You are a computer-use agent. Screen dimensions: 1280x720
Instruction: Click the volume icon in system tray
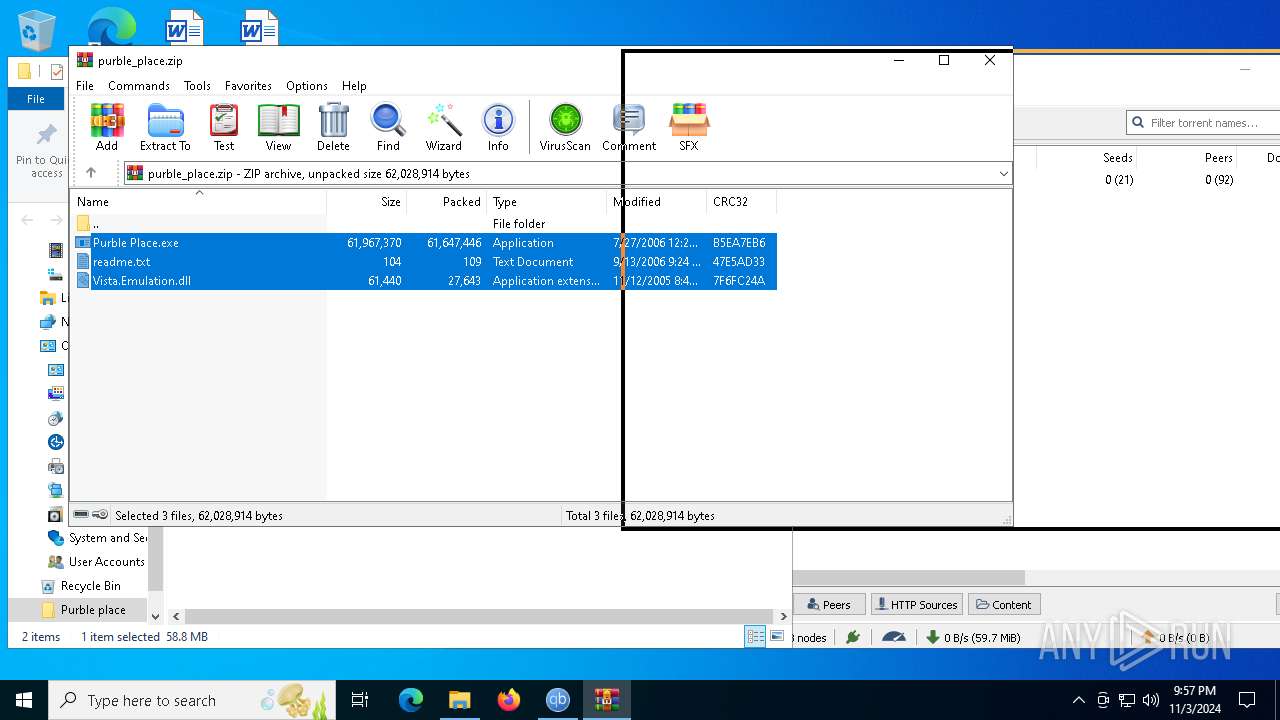pos(1150,700)
